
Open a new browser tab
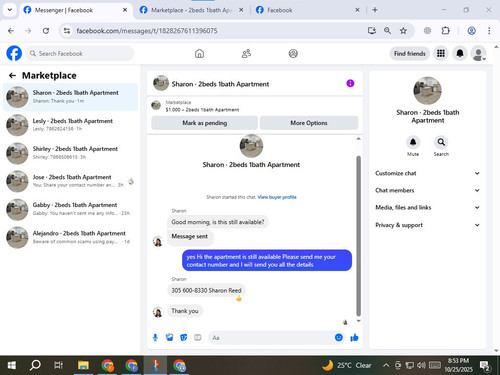coord(375,10)
